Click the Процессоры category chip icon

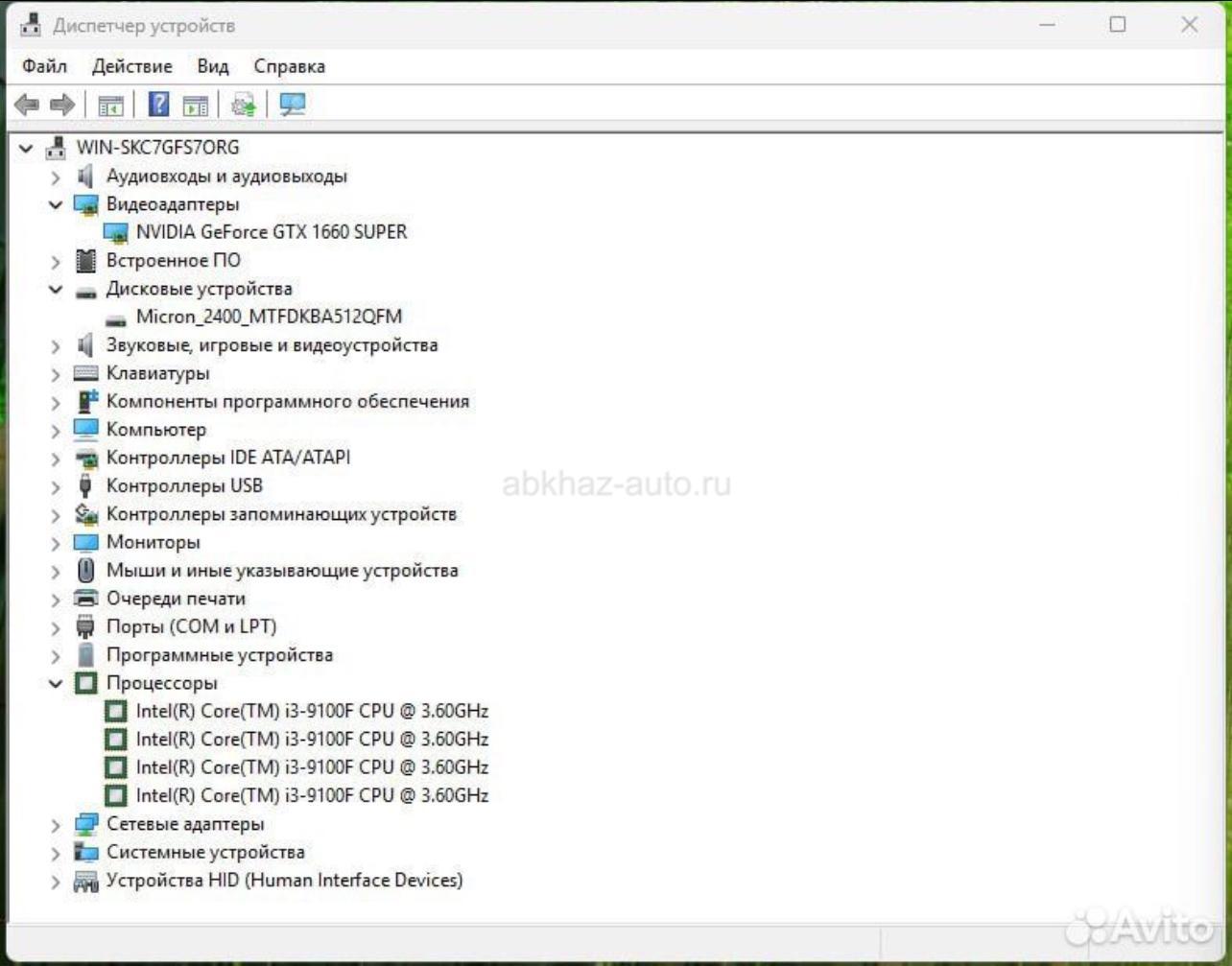pos(86,683)
